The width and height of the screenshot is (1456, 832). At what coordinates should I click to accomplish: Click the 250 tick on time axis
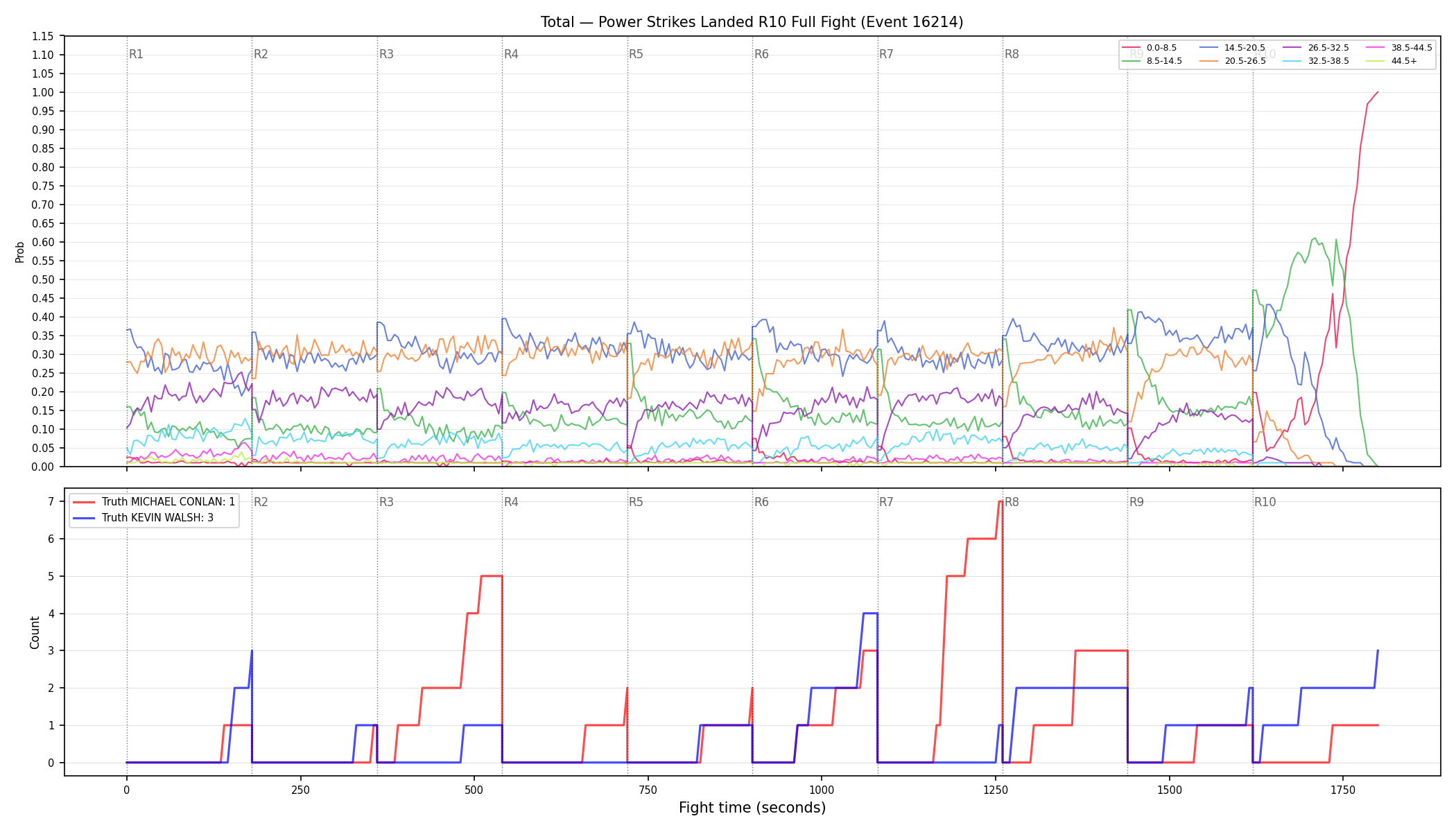coord(300,790)
